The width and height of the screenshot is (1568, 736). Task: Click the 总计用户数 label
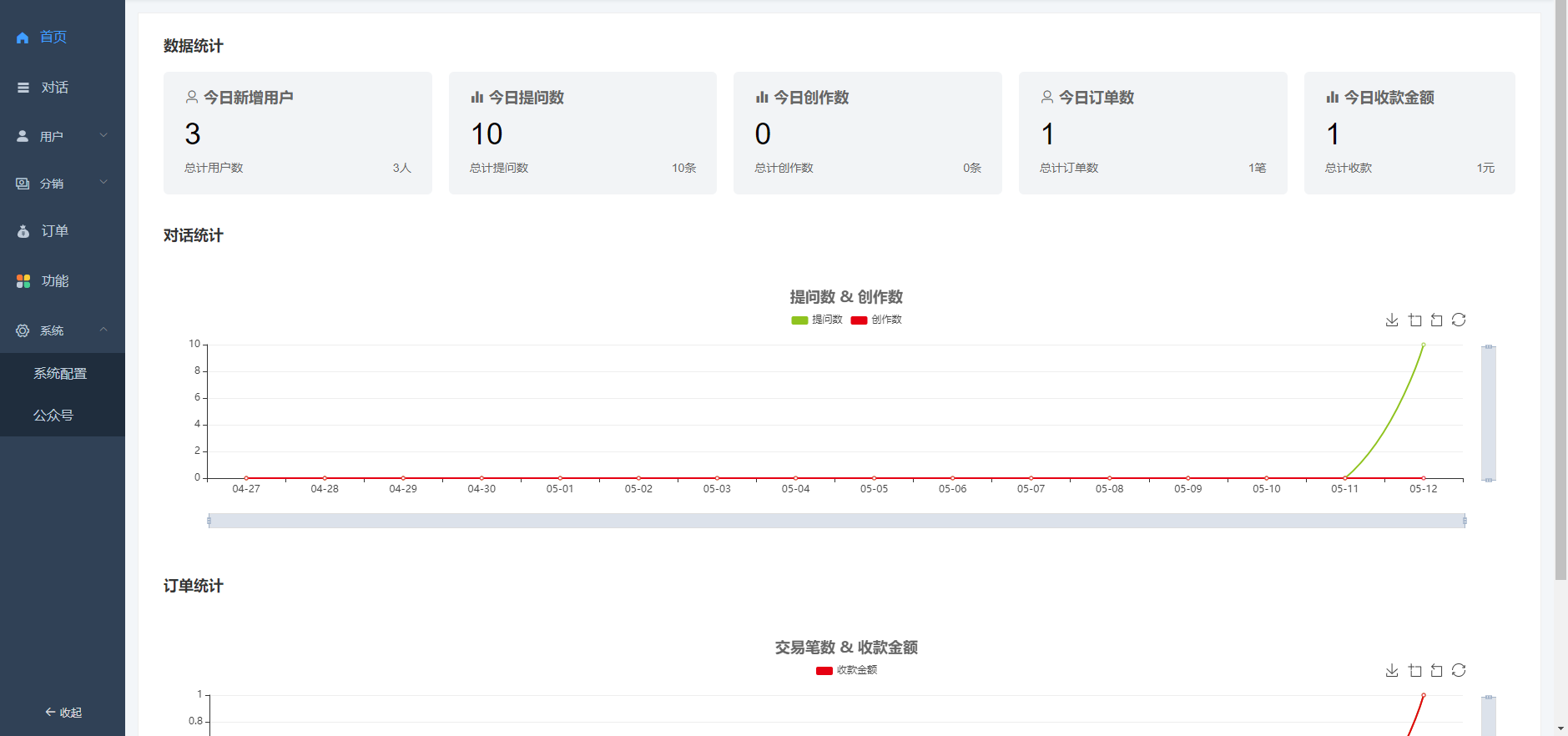(214, 168)
